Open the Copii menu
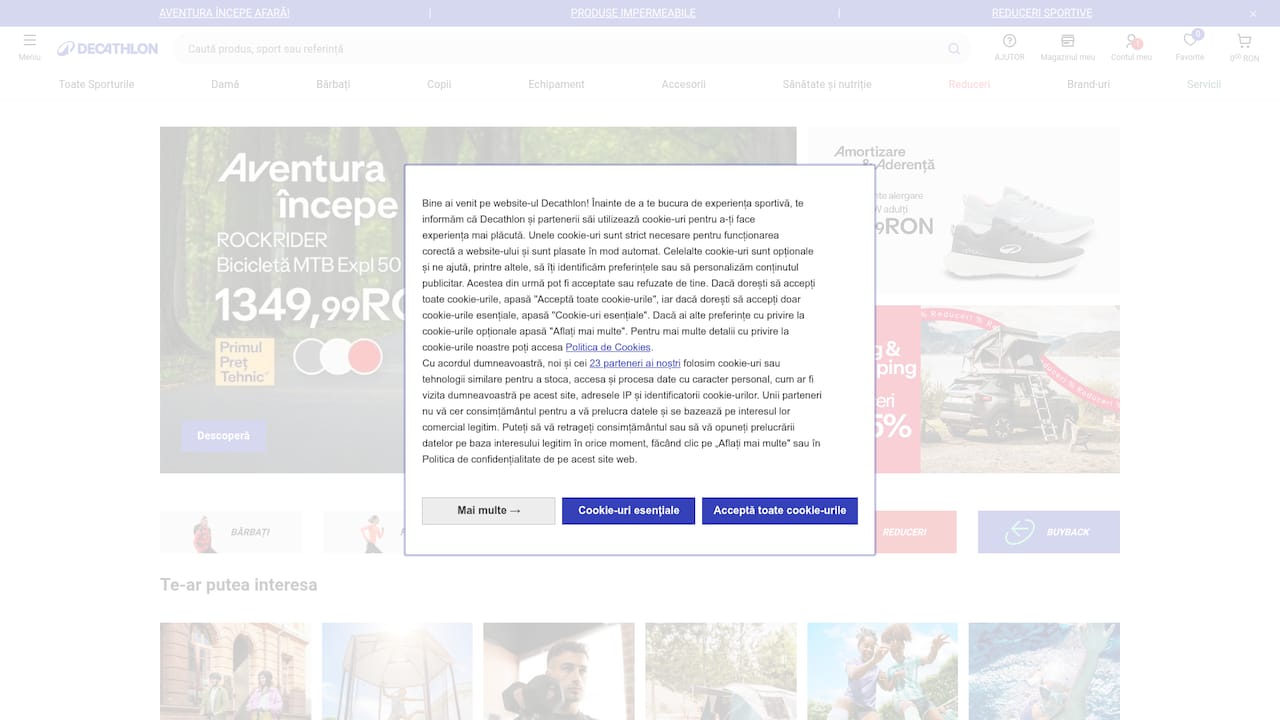This screenshot has width=1280, height=720. click(x=439, y=84)
